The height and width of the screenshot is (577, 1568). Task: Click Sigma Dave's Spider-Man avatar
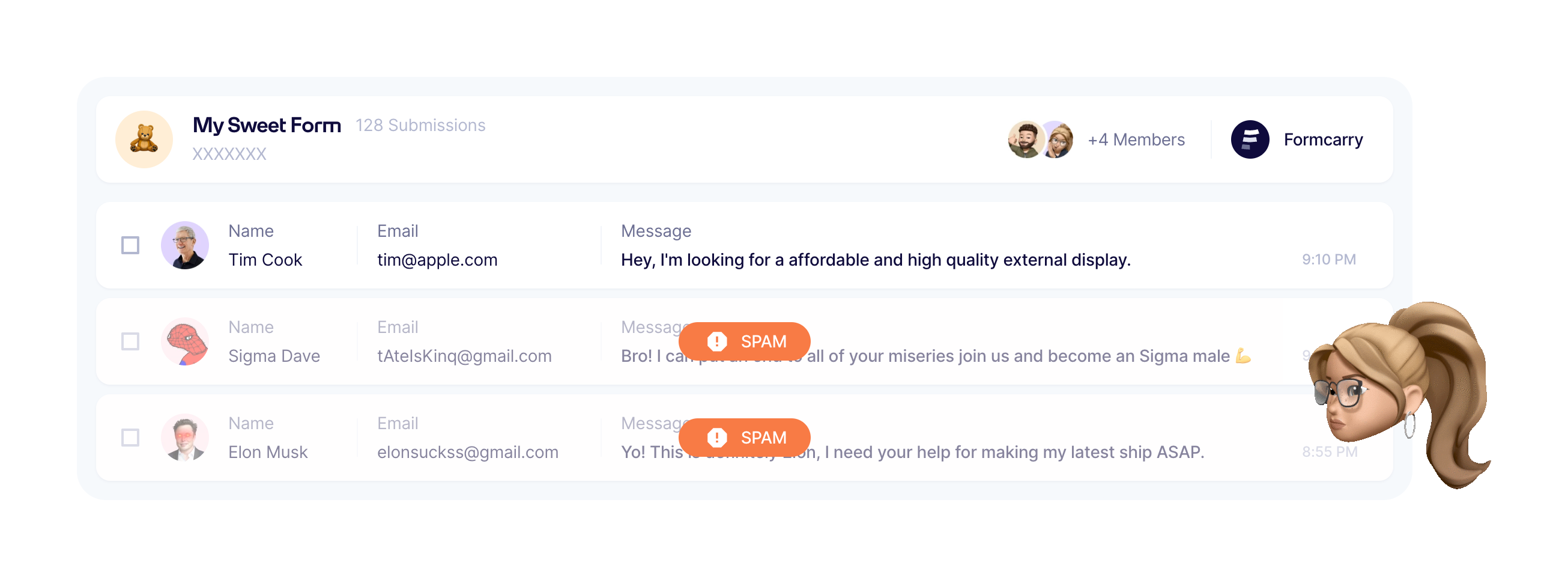tap(184, 341)
